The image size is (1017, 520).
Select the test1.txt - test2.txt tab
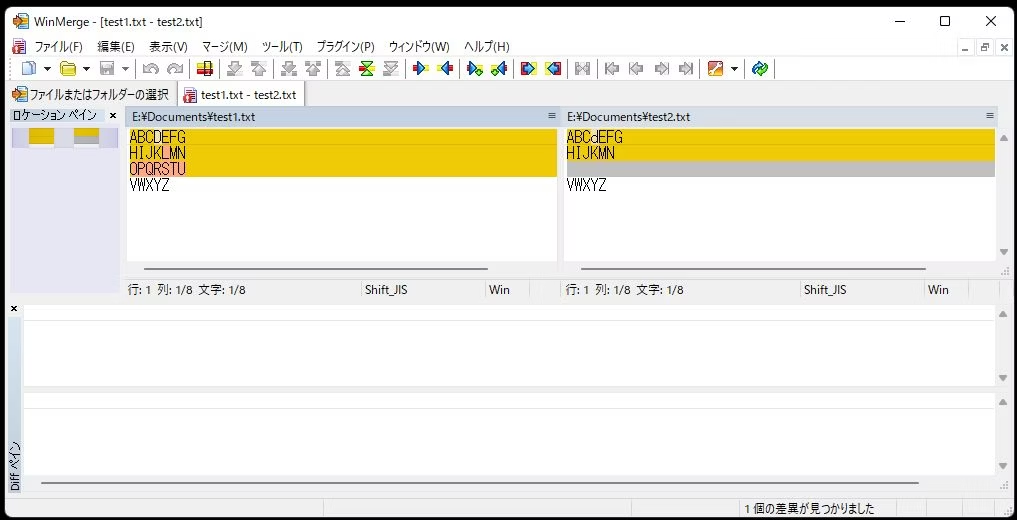point(241,95)
